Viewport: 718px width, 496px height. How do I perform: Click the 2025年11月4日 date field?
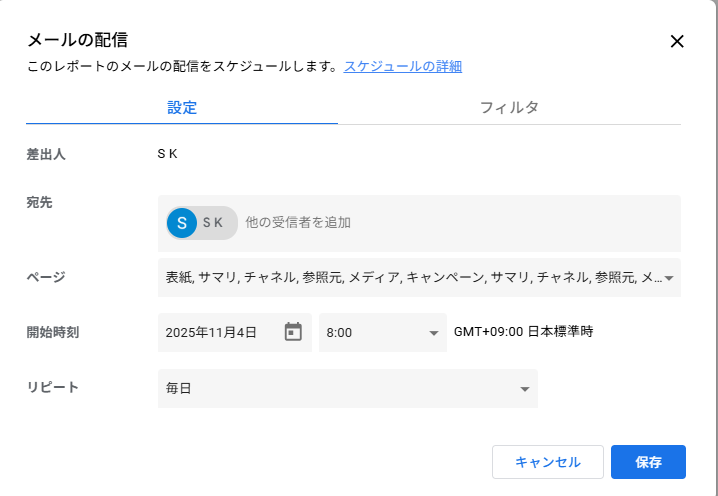pos(215,333)
